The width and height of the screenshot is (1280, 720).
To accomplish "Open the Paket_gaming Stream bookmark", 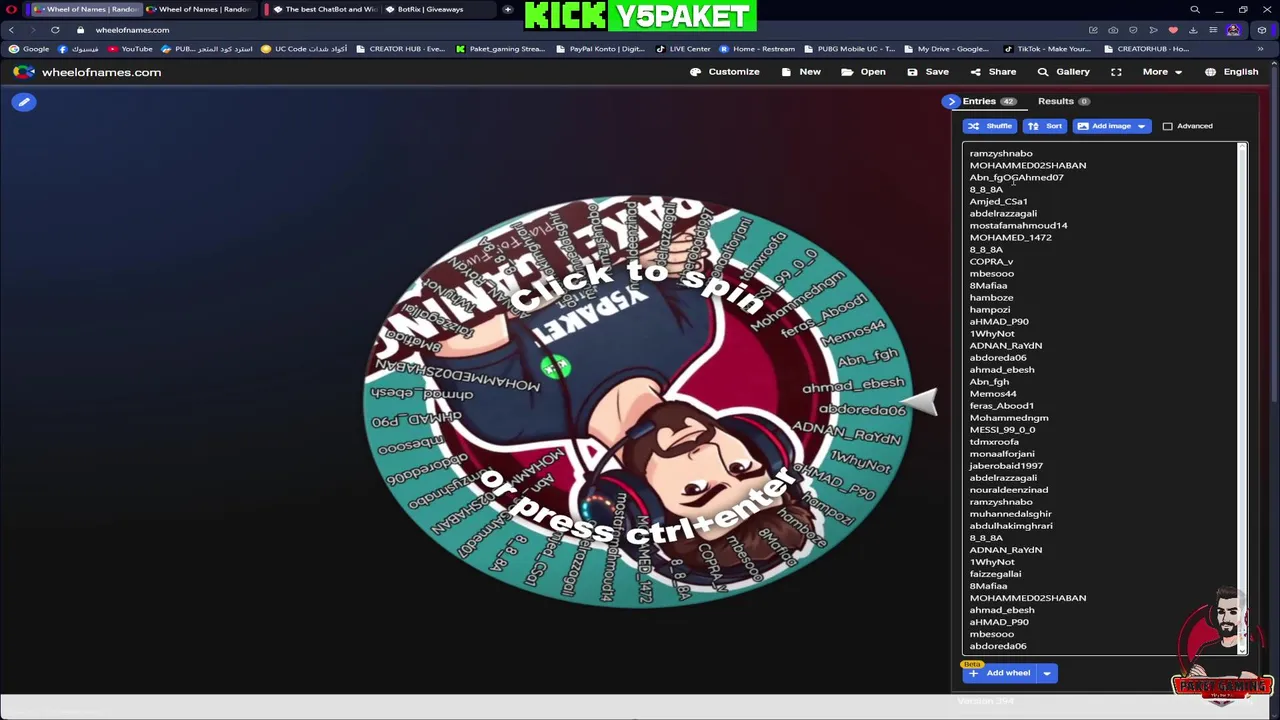I will tap(500, 49).
